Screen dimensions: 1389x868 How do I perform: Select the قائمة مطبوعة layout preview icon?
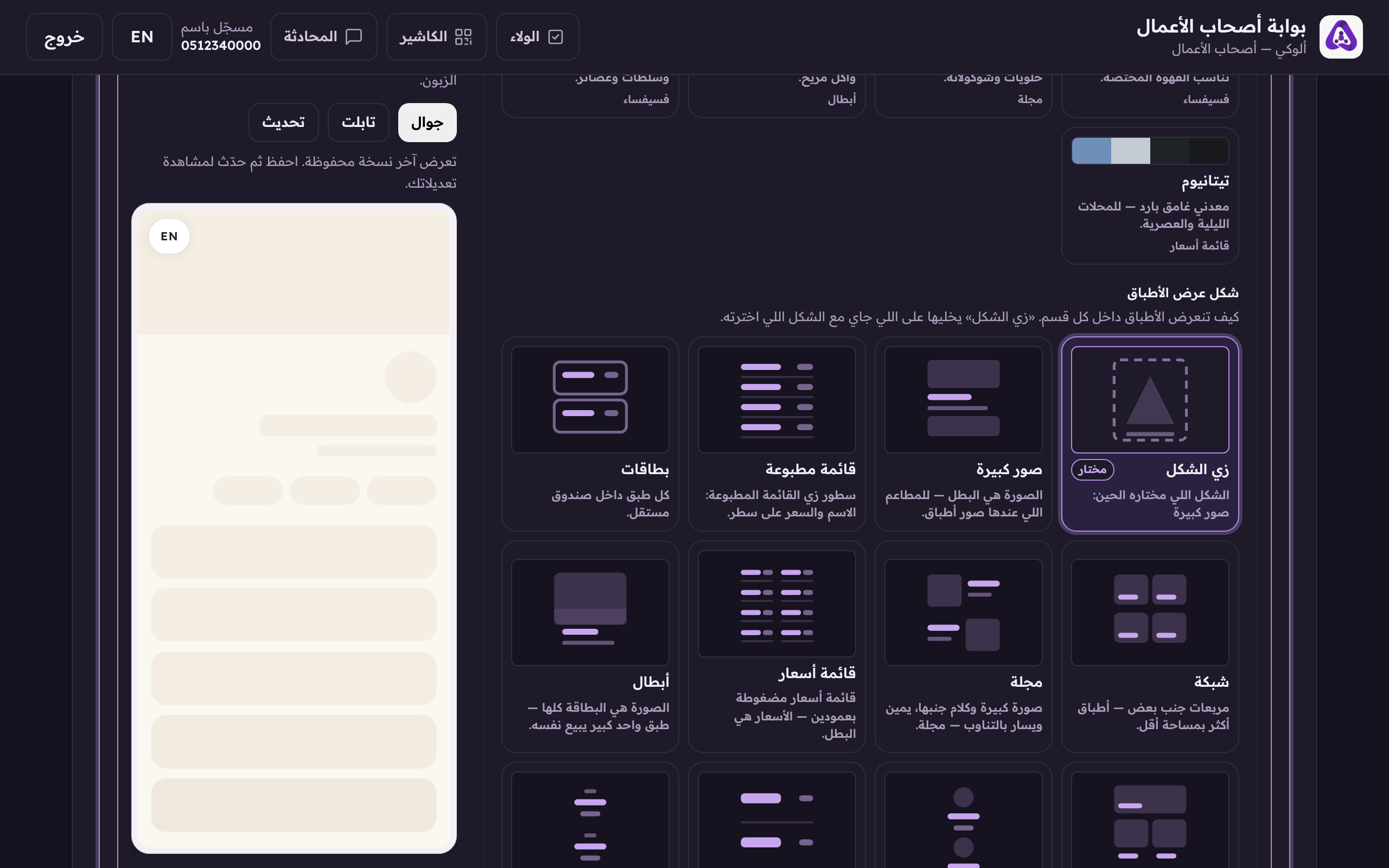(x=776, y=400)
